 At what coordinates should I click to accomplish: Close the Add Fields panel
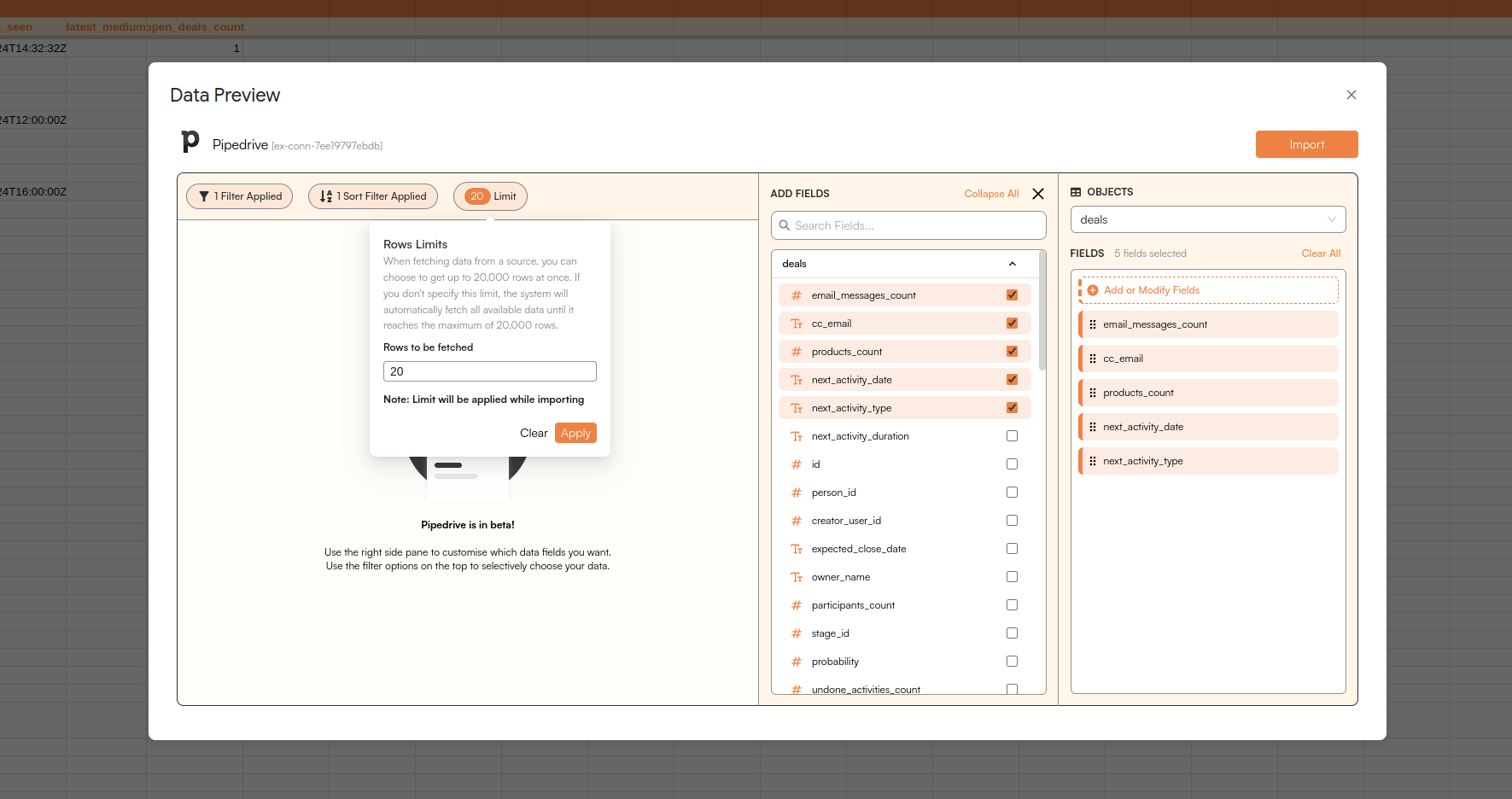pos(1038,194)
